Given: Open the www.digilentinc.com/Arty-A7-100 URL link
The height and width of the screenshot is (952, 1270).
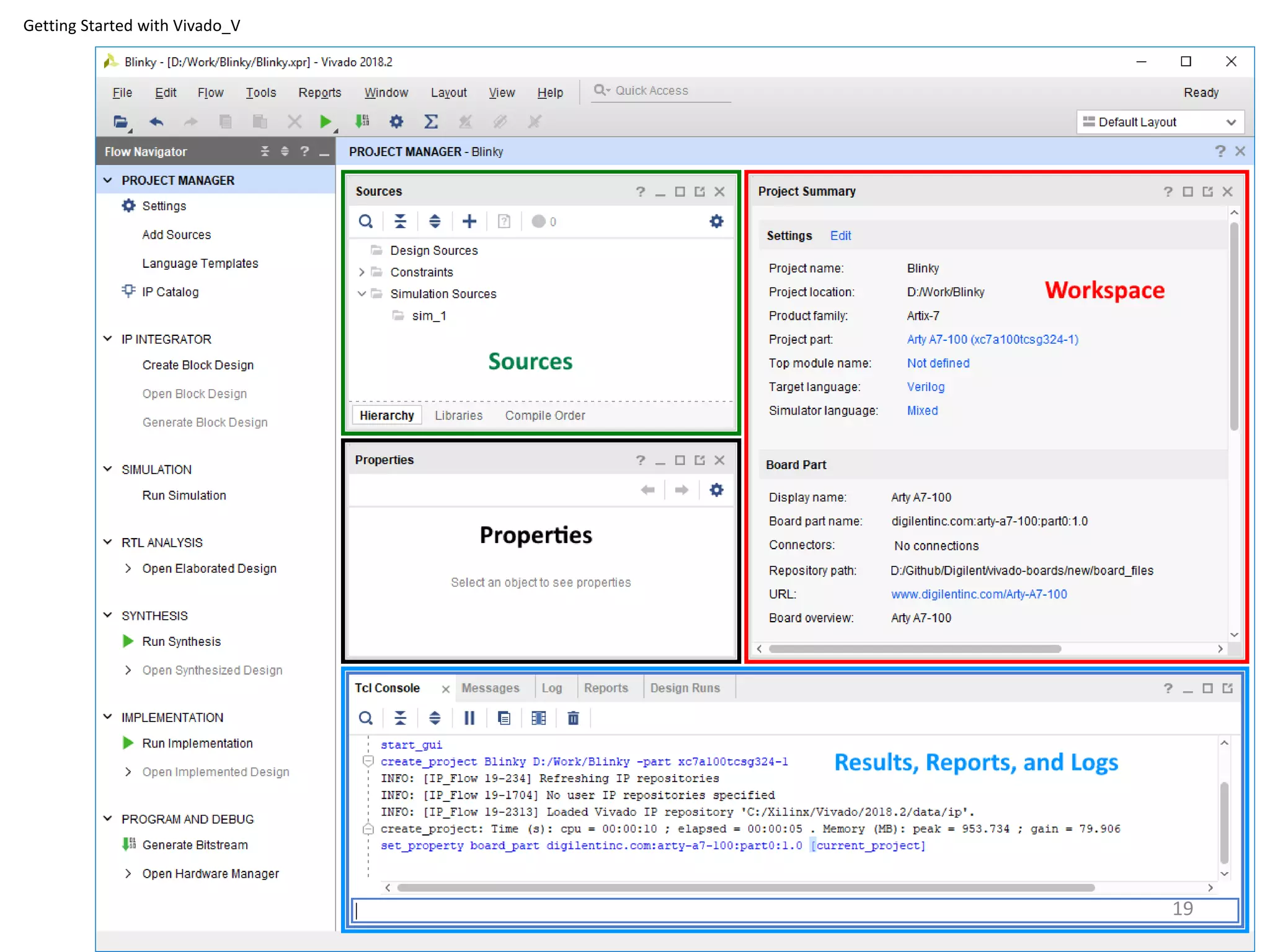Looking at the screenshot, I should coord(979,594).
